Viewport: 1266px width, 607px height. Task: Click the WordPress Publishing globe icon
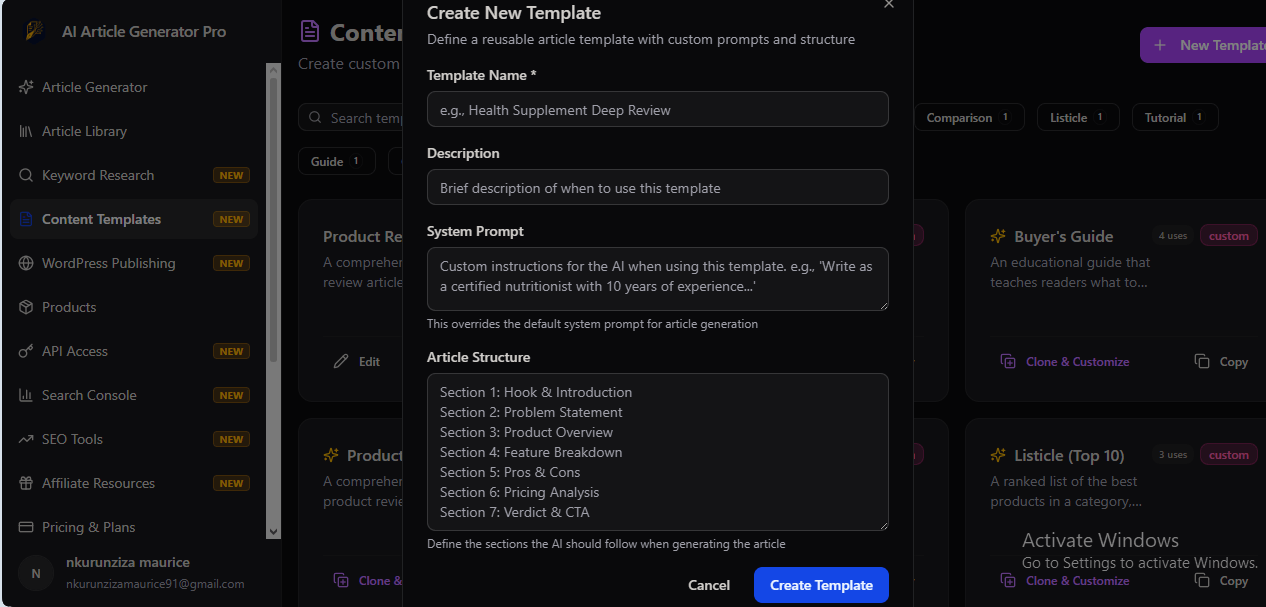[x=26, y=263]
